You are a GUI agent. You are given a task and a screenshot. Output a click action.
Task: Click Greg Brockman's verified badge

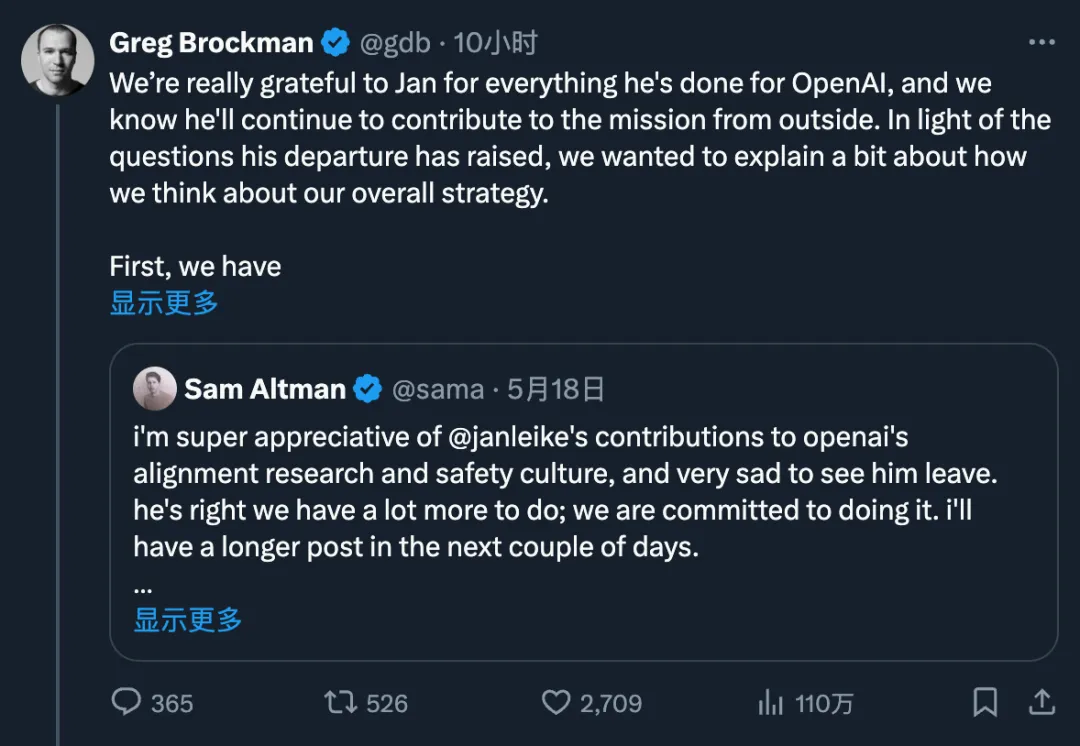(x=334, y=42)
